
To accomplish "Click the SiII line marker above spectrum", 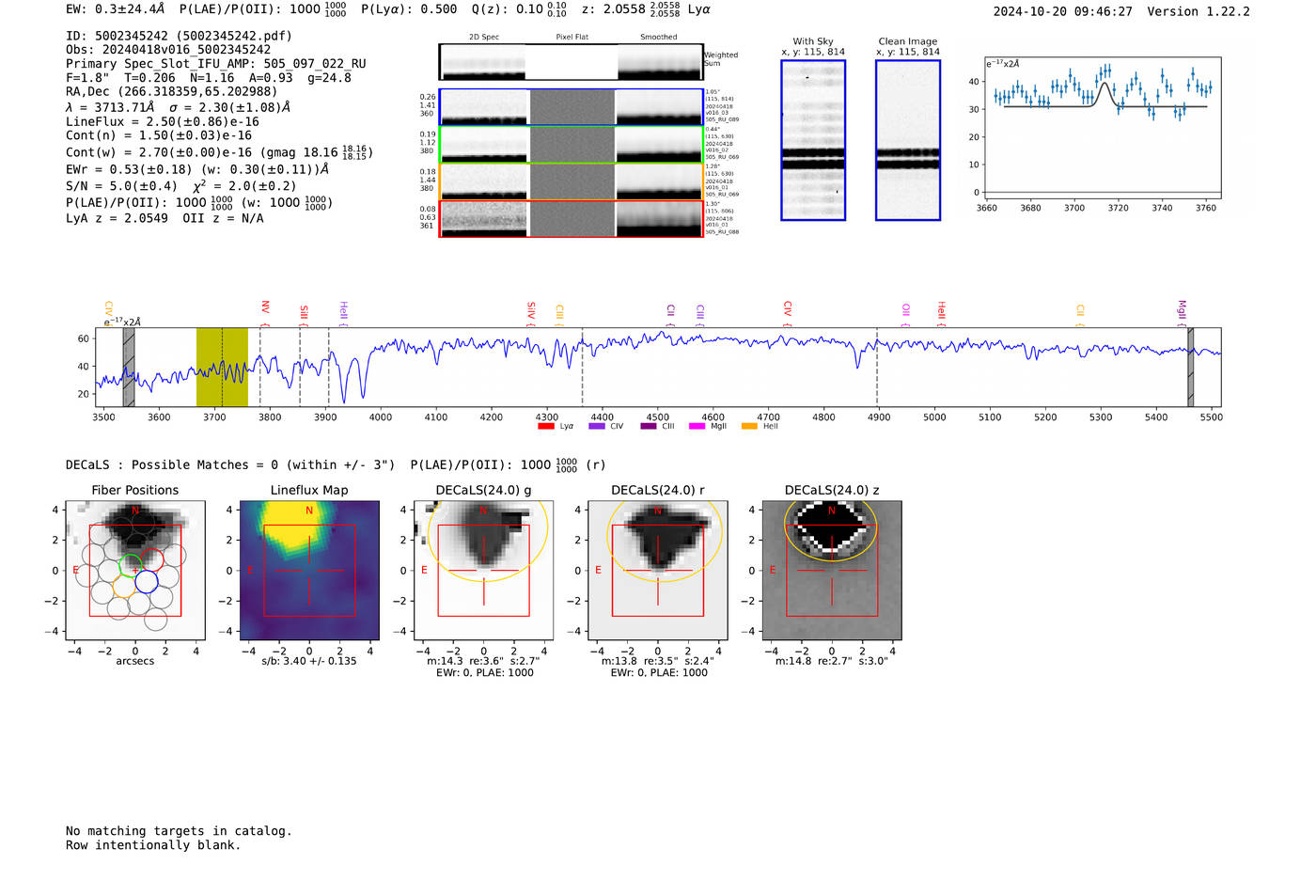I will 304,312.
